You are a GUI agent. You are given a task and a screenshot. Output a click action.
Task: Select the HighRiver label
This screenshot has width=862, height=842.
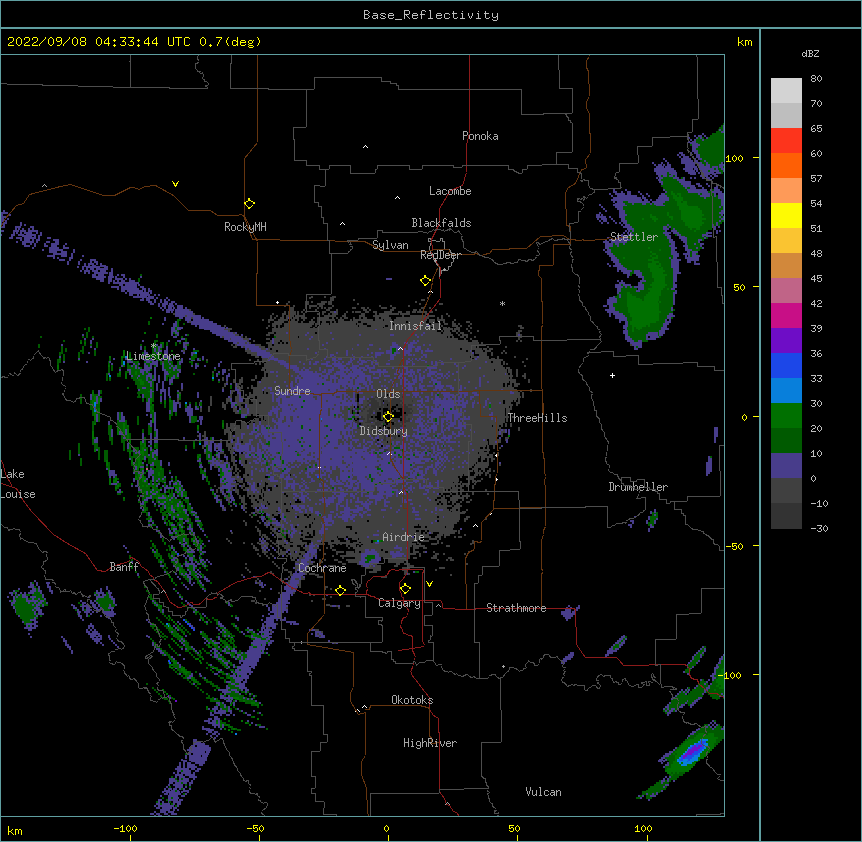(430, 743)
